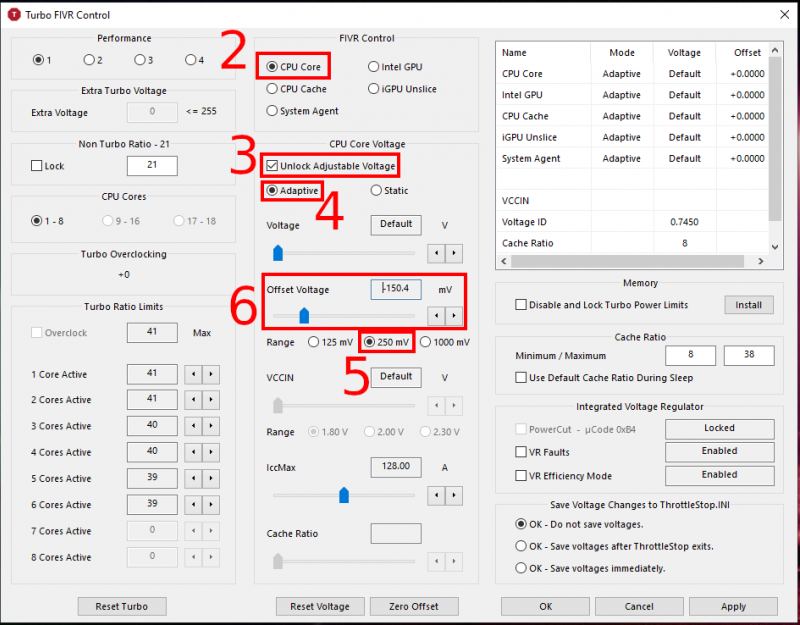Apply the voltage changes
800x625 pixels.
coord(733,607)
